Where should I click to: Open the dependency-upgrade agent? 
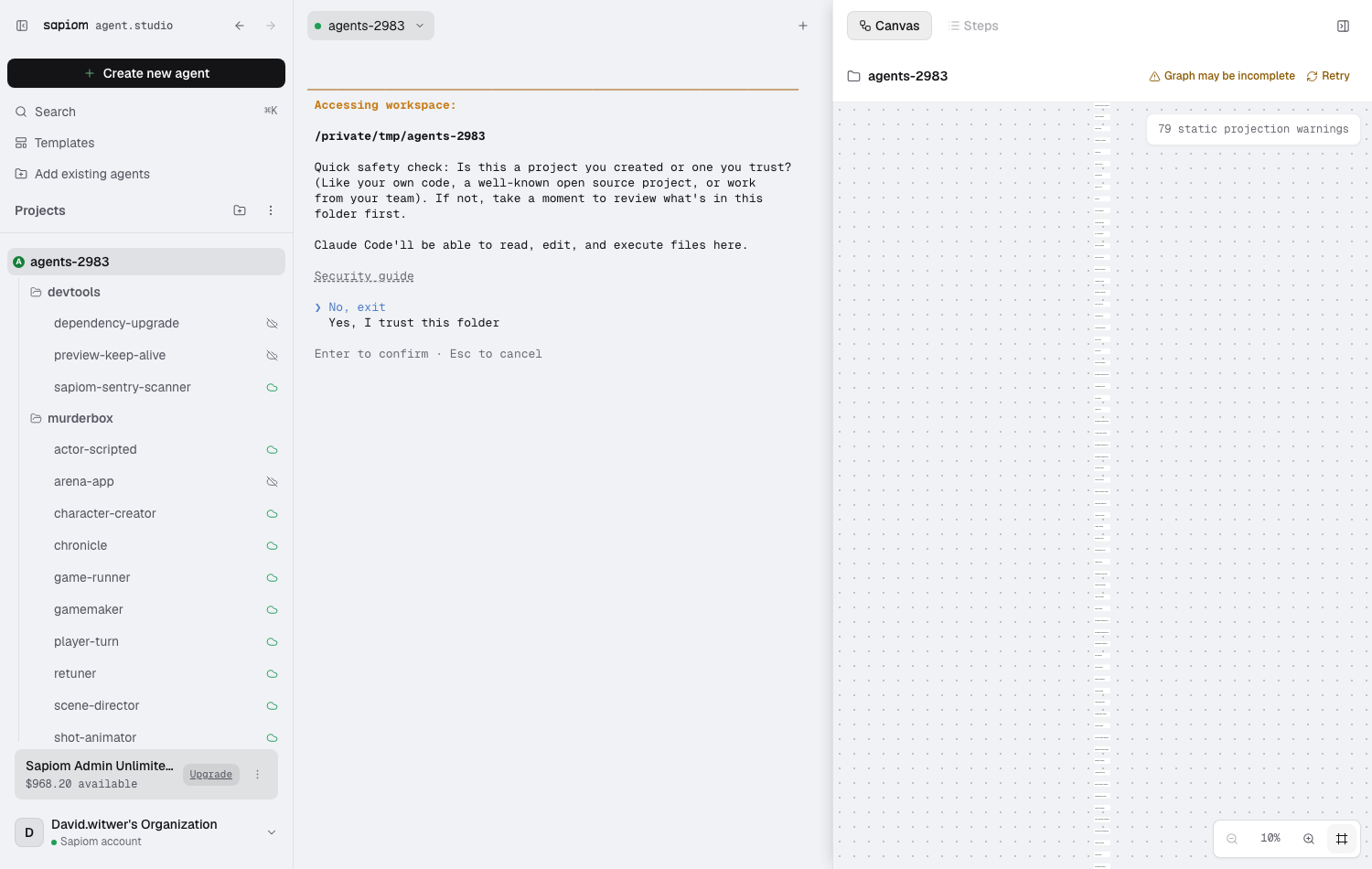pyautogui.click(x=116, y=323)
